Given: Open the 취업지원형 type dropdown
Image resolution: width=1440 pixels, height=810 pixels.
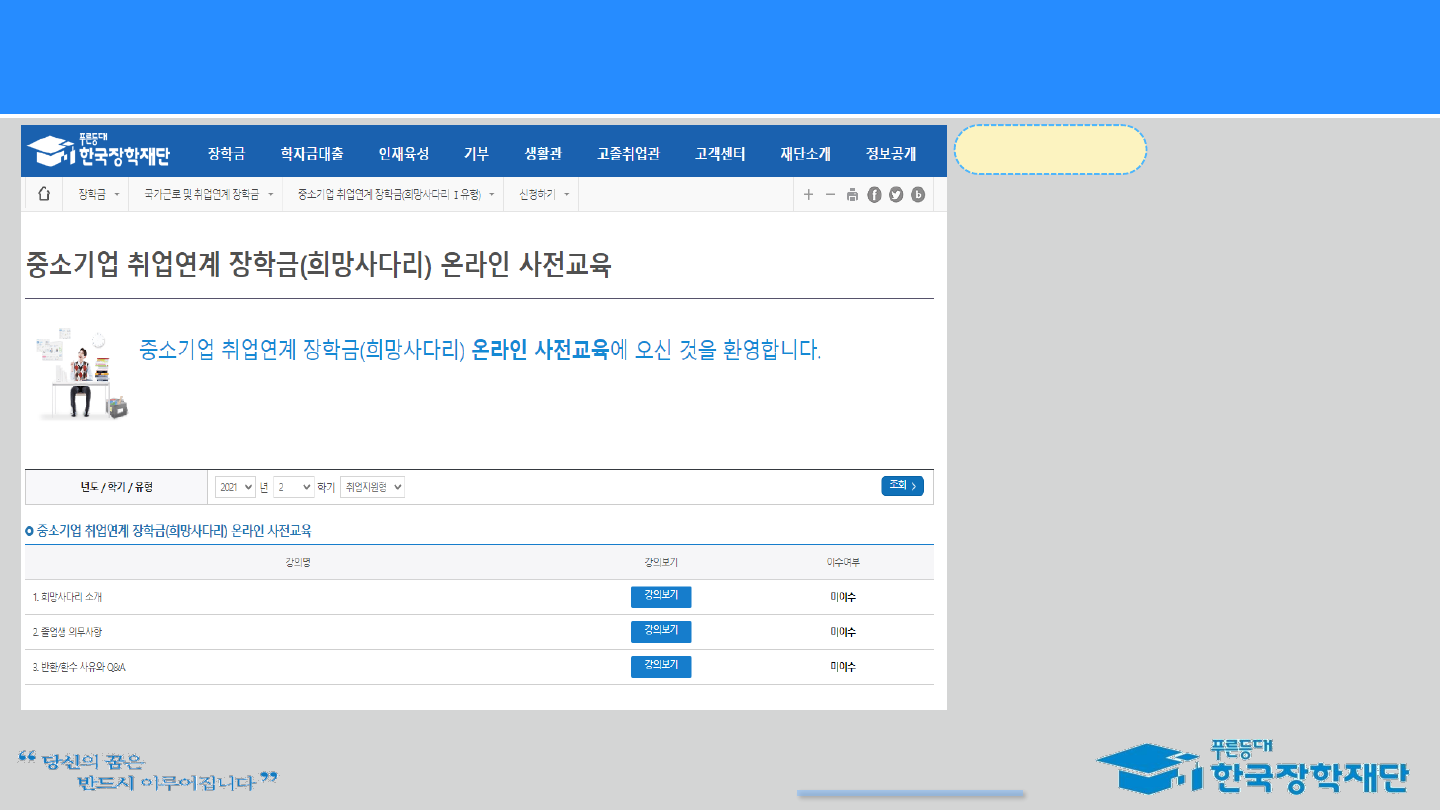Looking at the screenshot, I should coord(372,487).
